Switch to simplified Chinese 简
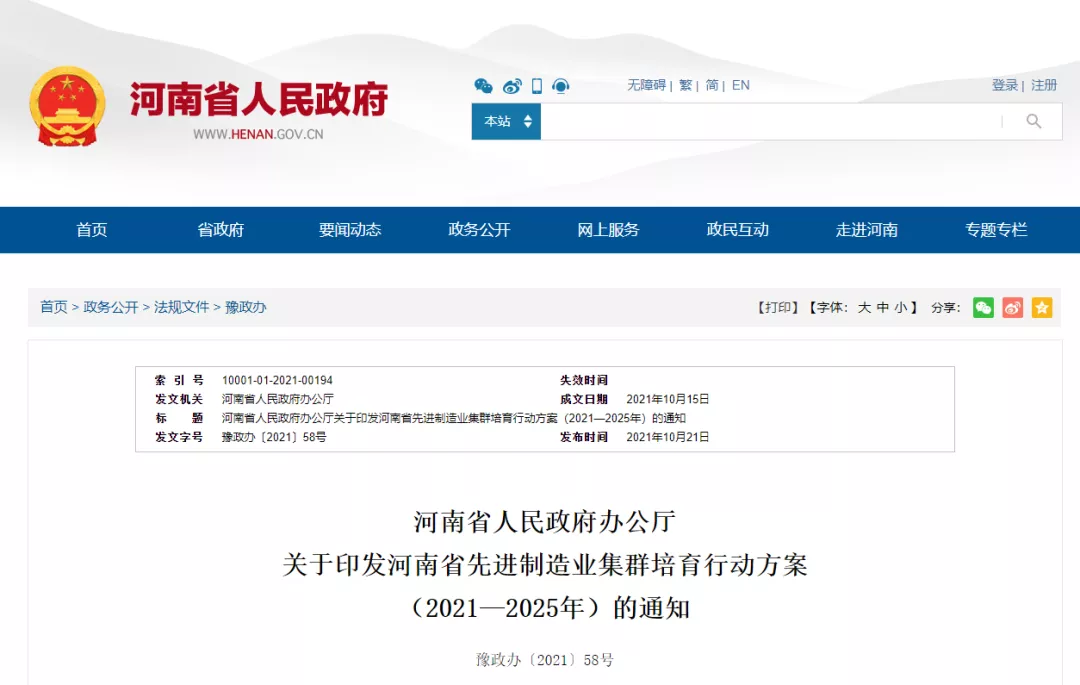Viewport: 1080px width, 685px height. tap(712, 85)
